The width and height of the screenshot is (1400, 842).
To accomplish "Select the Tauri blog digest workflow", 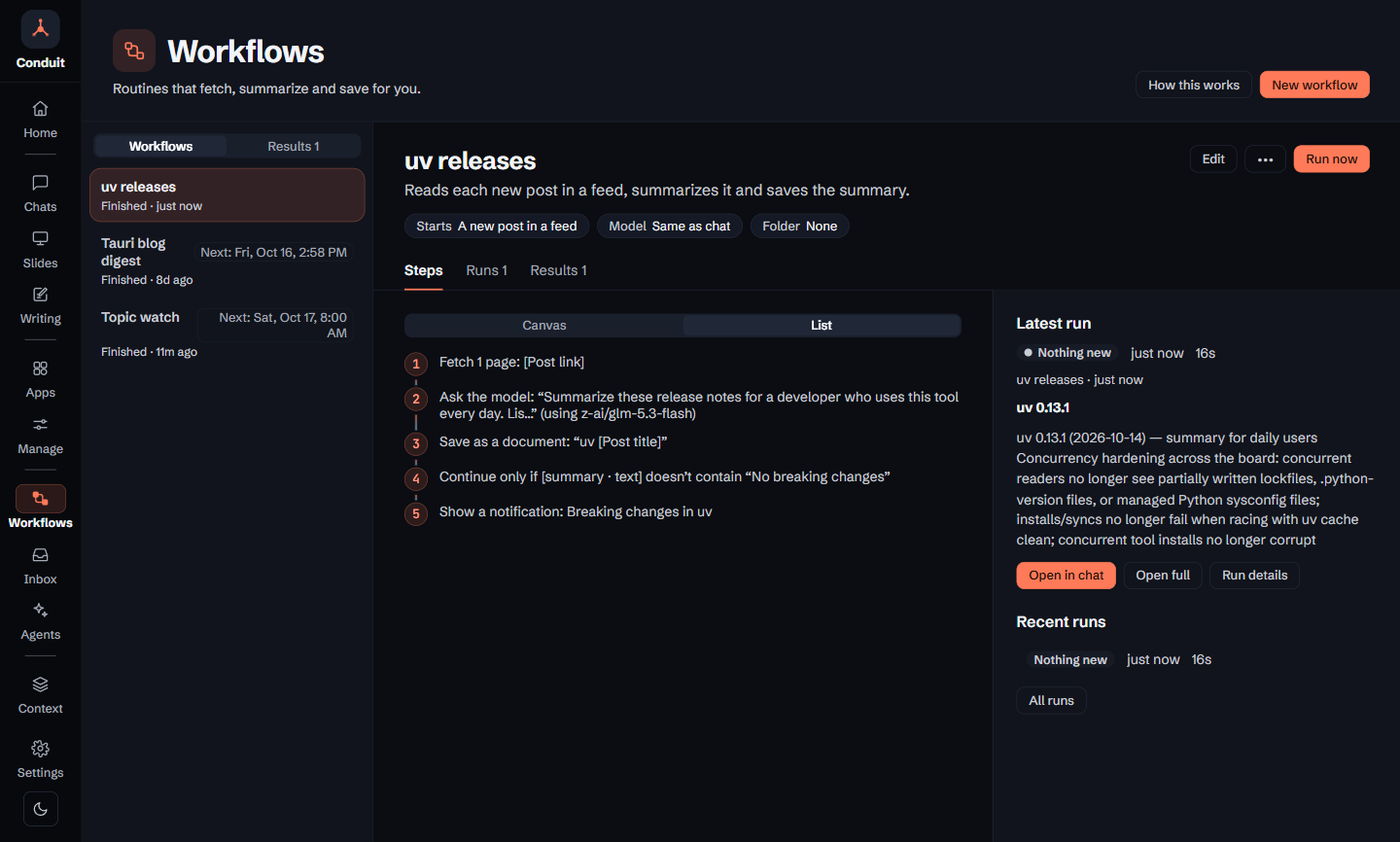I will [227, 261].
